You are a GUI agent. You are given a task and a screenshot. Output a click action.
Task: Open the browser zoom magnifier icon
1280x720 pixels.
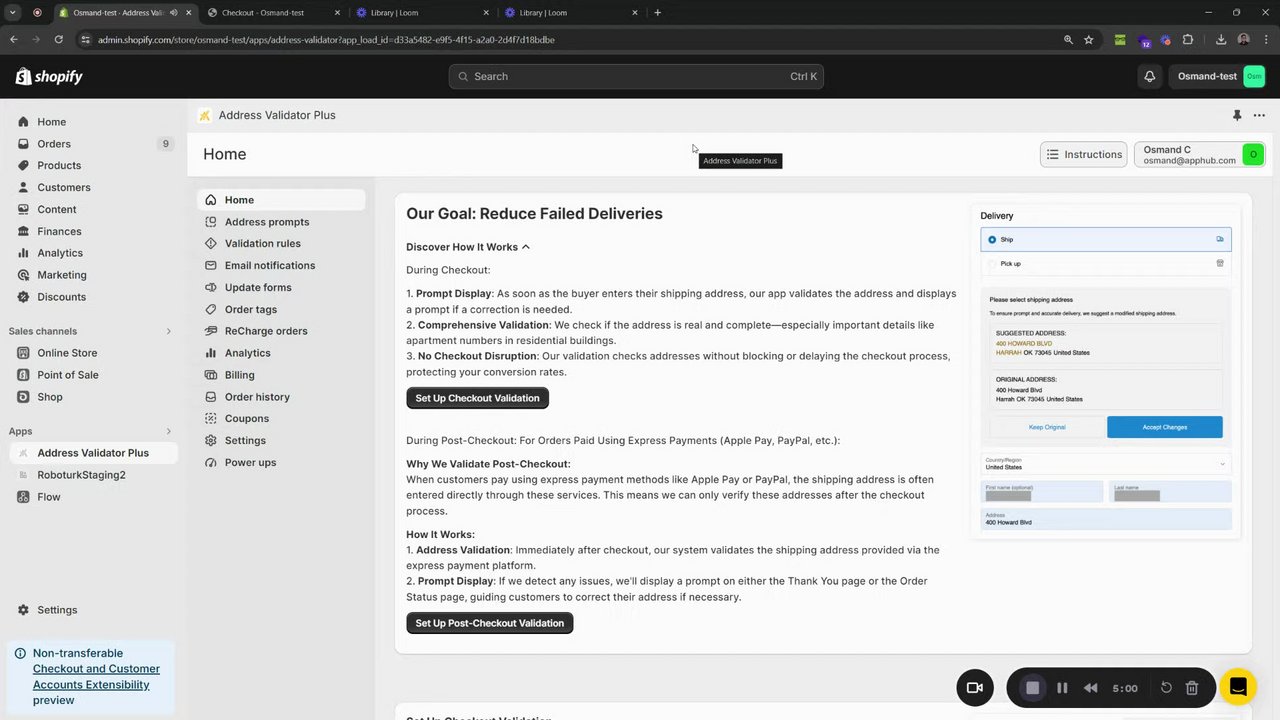(x=1068, y=39)
